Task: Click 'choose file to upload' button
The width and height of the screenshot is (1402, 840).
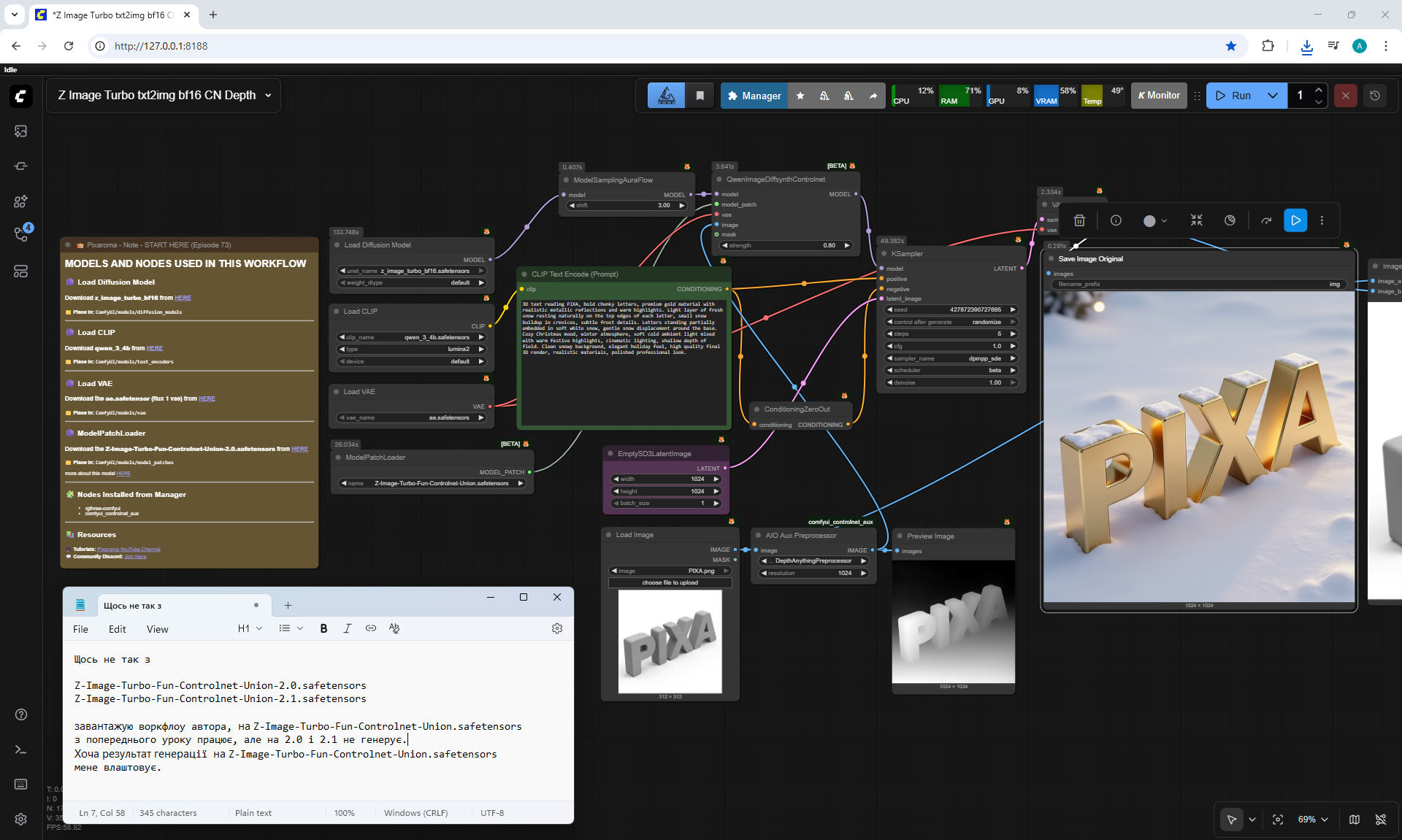Action: tap(670, 582)
